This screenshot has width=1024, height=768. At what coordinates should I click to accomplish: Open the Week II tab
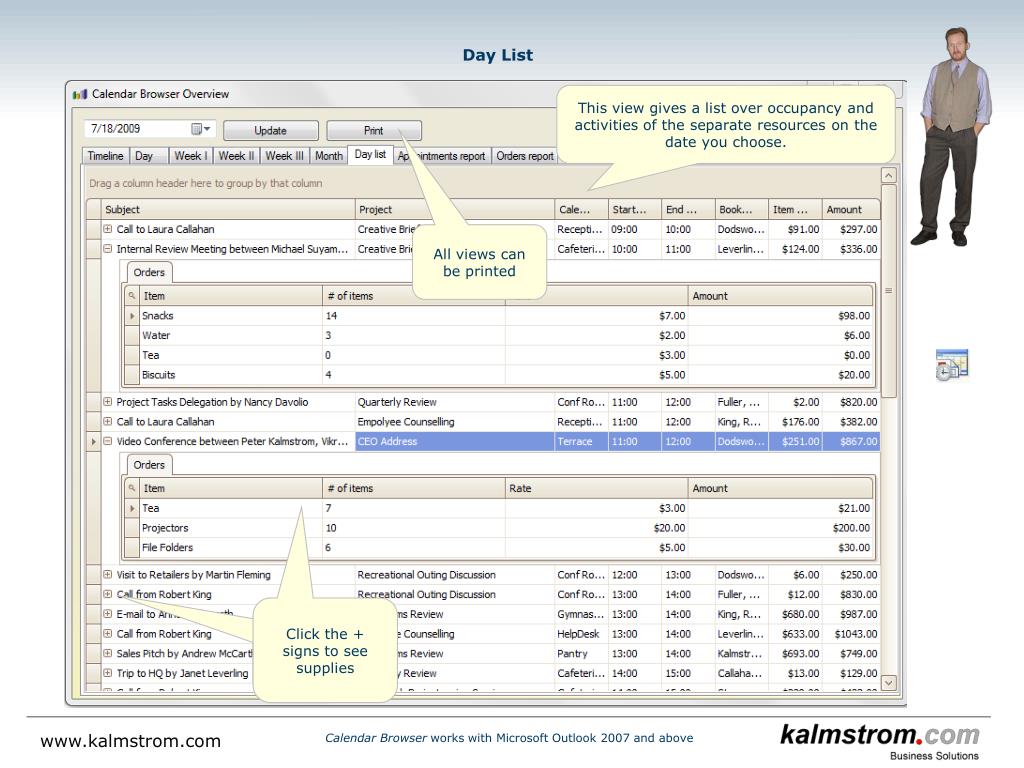click(236, 156)
